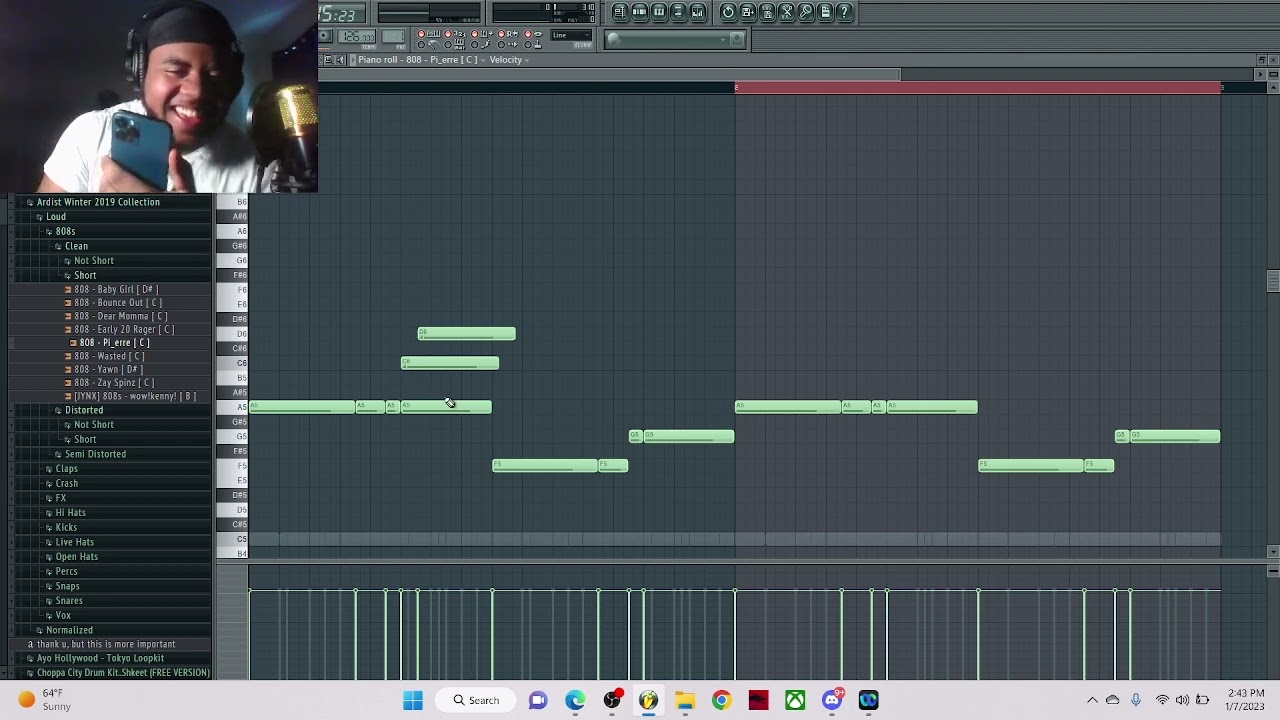Select 808 - Baby Girl [ D# ] sample
This screenshot has width=1280, height=720.
[115, 289]
